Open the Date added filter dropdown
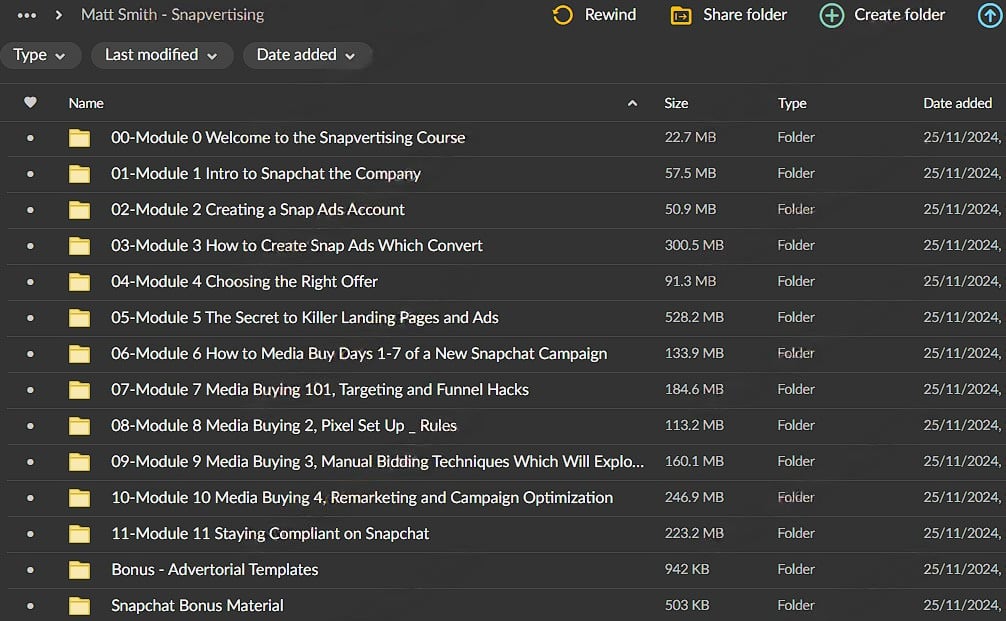This screenshot has width=1006, height=621. click(x=306, y=55)
